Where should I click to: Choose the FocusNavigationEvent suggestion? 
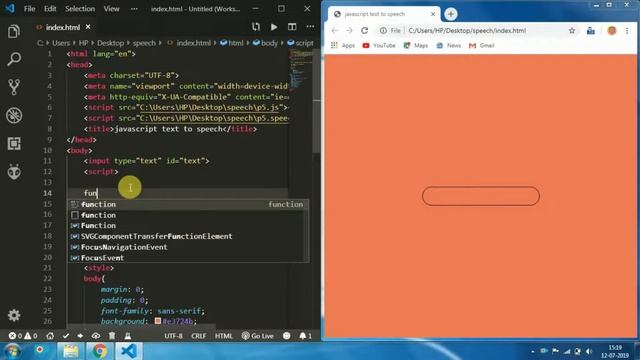(x=188, y=247)
